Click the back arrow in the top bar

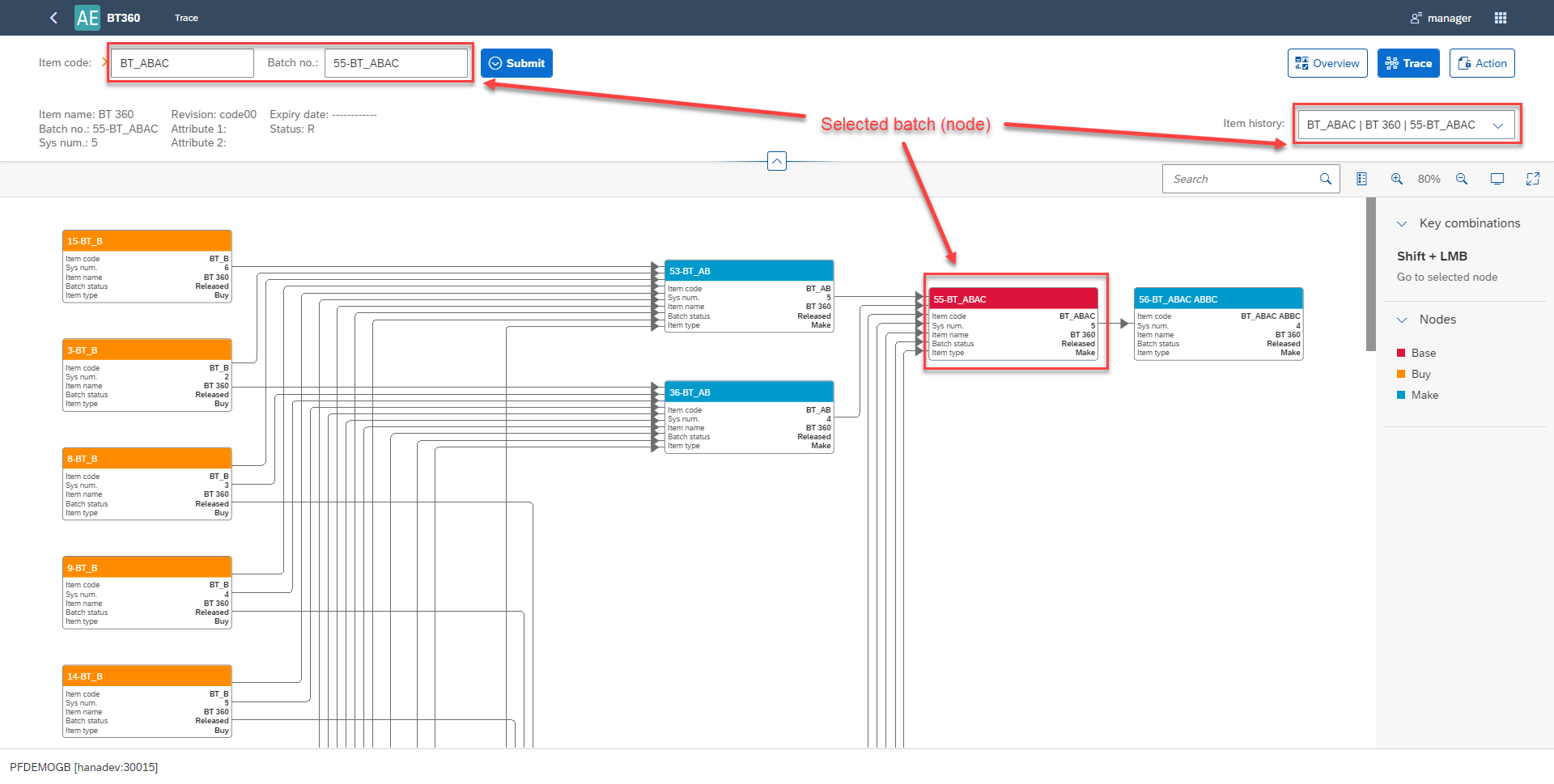pyautogui.click(x=53, y=17)
